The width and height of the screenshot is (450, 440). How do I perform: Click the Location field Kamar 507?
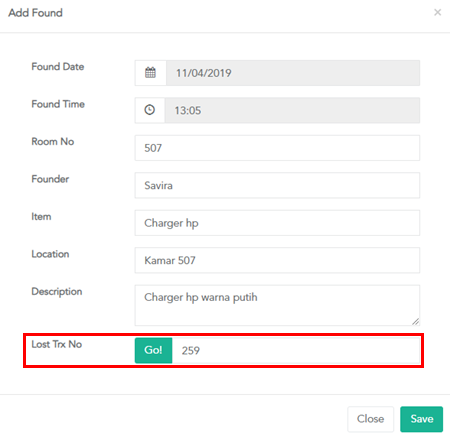[277, 260]
